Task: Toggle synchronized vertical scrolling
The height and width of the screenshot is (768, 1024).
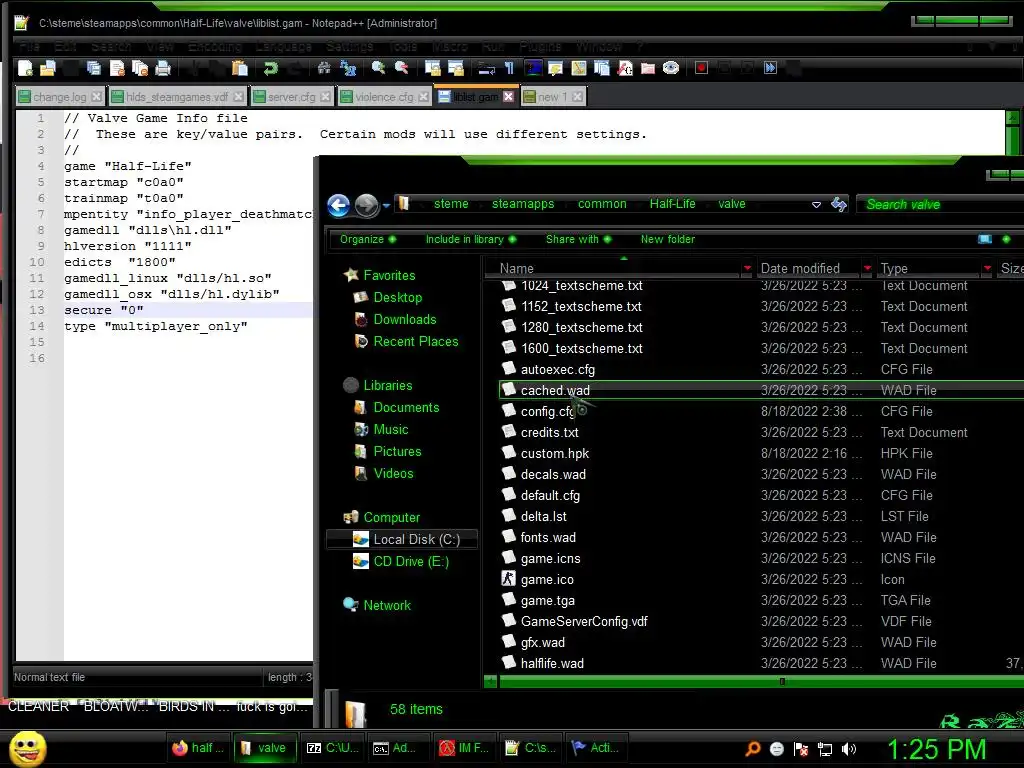Action: 432,68
